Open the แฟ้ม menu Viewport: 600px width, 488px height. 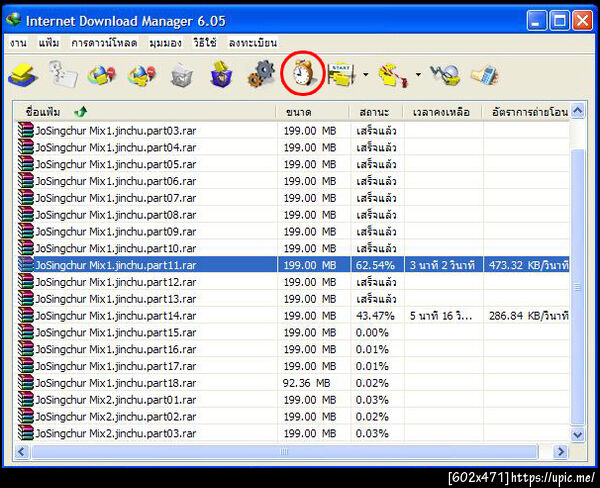(x=49, y=43)
